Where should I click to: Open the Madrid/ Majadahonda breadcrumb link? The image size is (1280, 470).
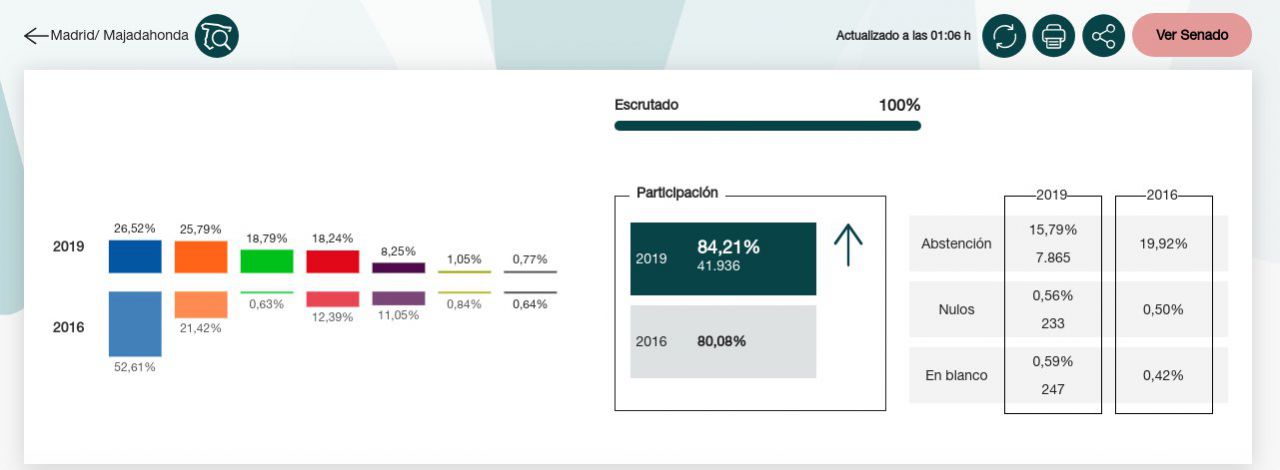coord(120,35)
